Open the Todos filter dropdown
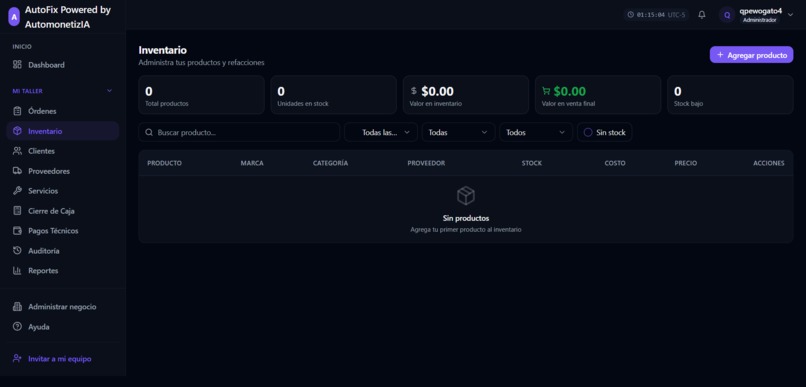 point(536,132)
